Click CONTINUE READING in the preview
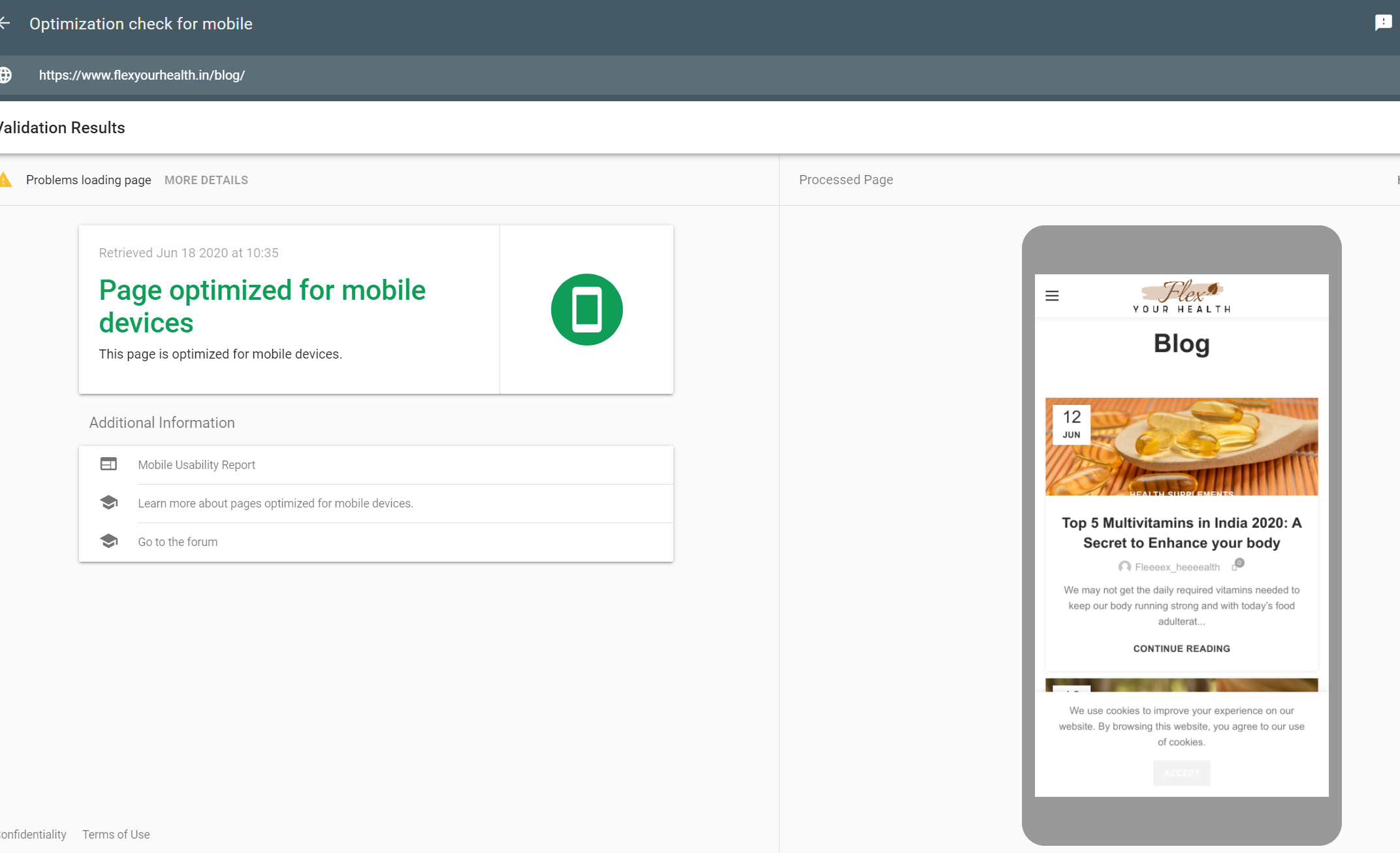 point(1181,649)
